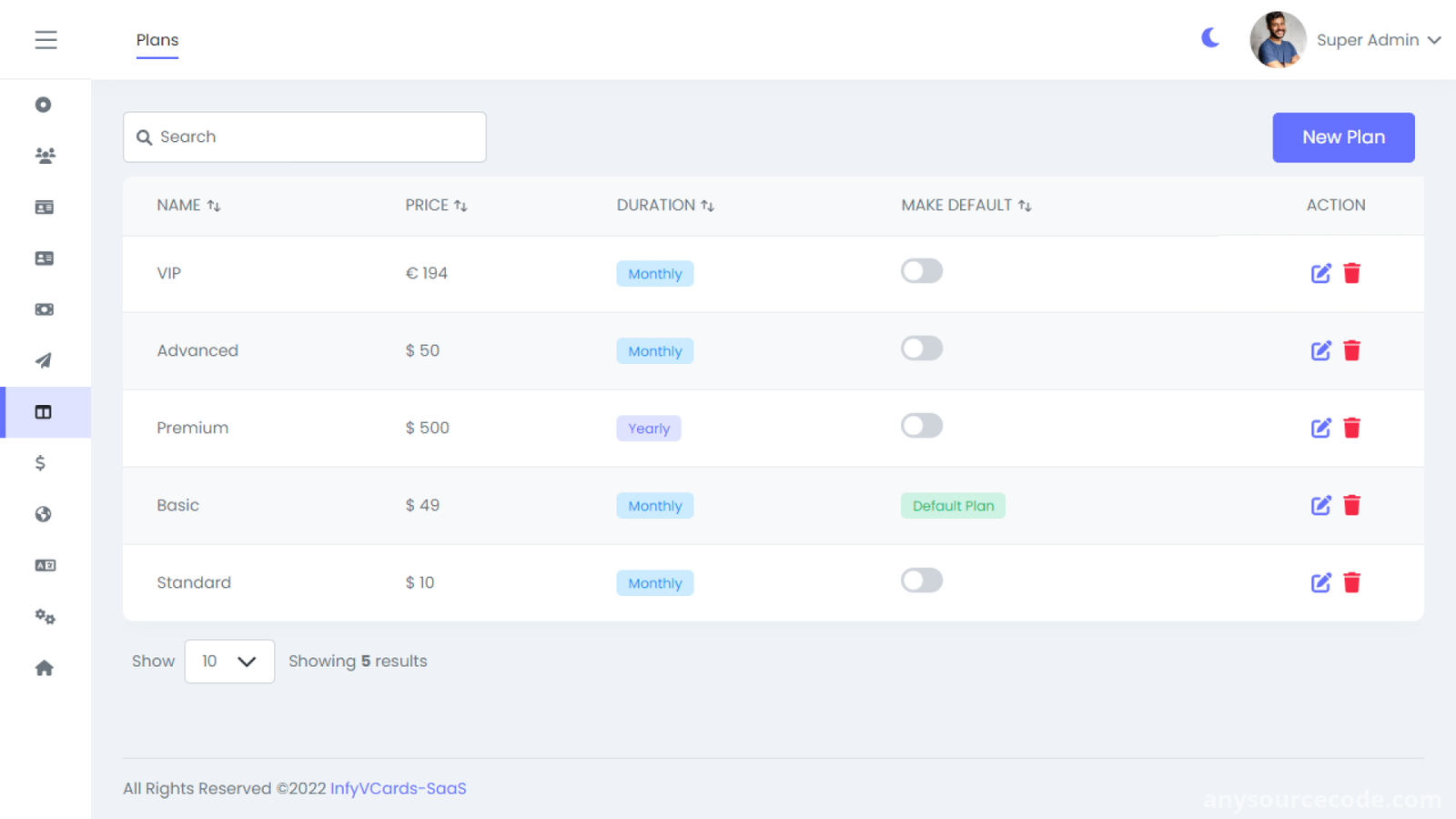
Task: Open the Plans table icon in sidebar
Action: 43,412
